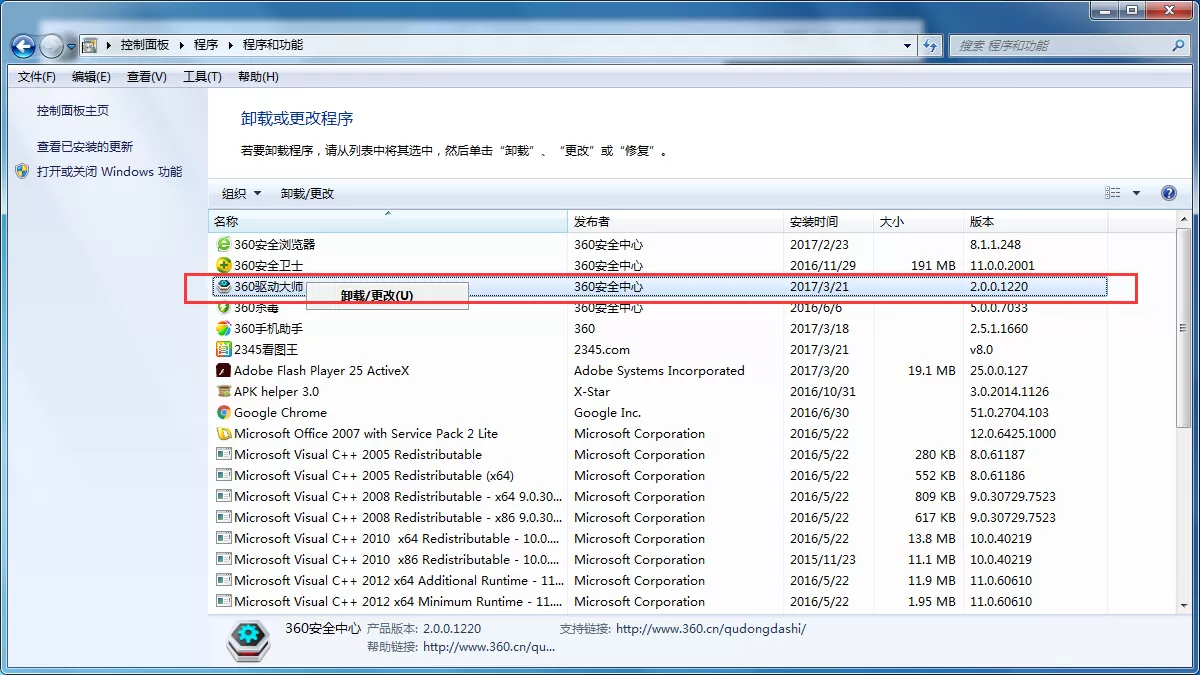
Task: Open the 编辑(E) menu
Action: click(91, 76)
